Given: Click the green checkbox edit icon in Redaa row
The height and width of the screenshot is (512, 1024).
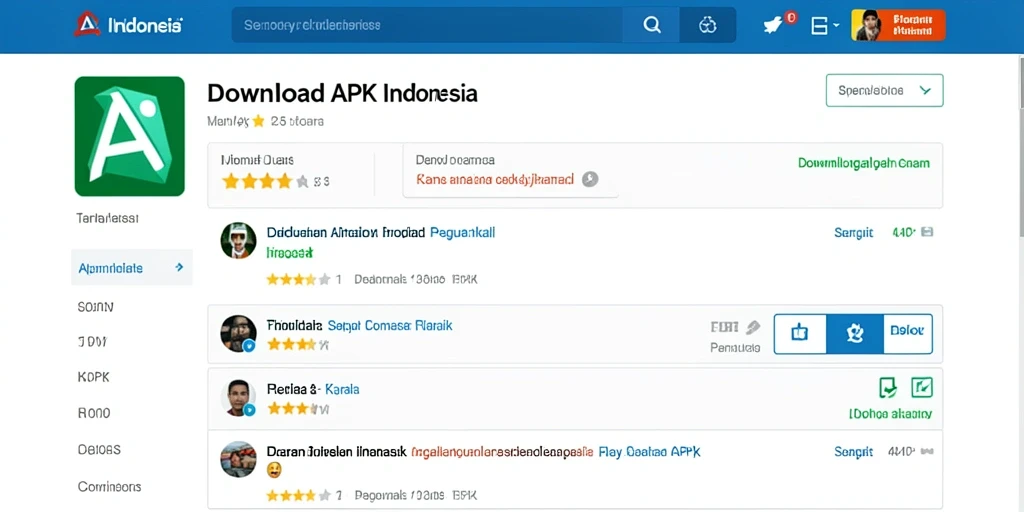Looking at the screenshot, I should point(921,387).
